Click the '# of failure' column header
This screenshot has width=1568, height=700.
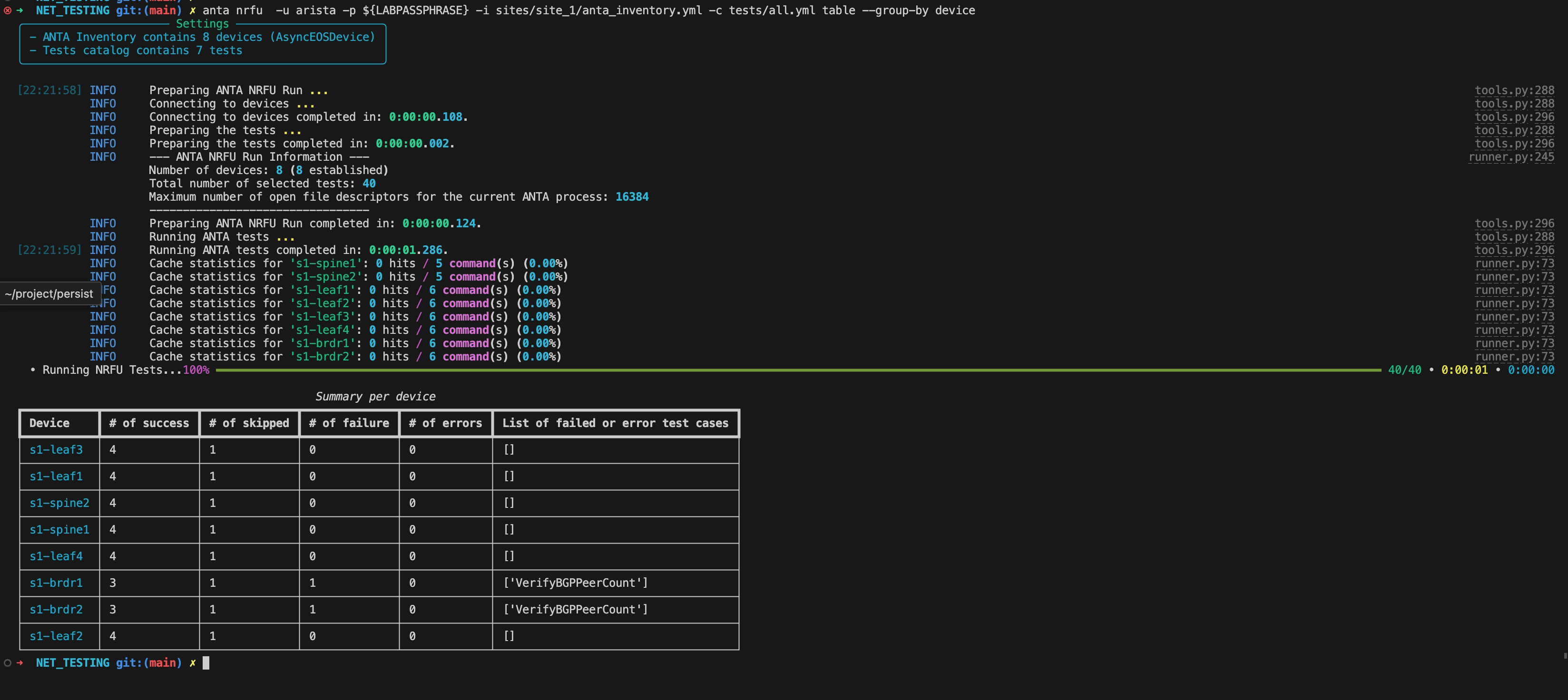coord(349,423)
